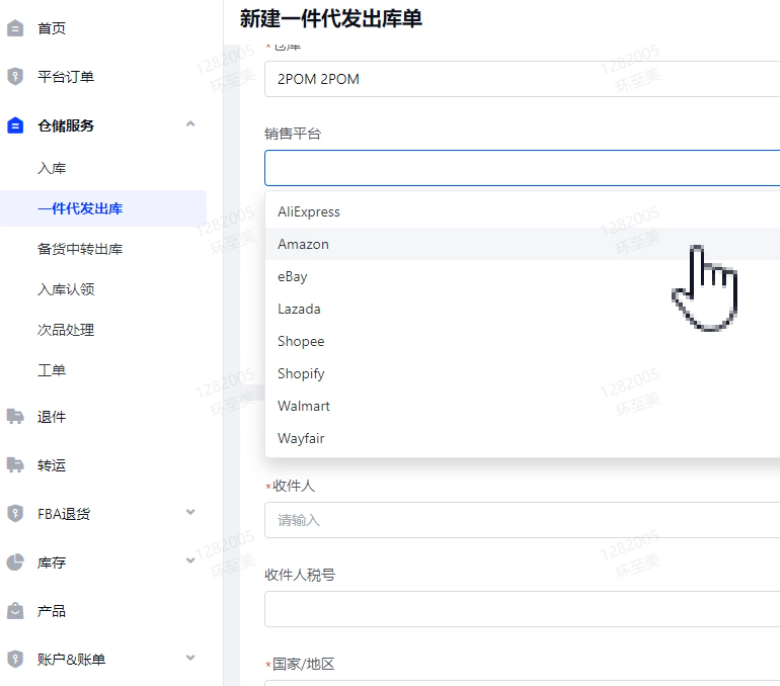Expand the 库存 menu chevron
The image size is (780, 686).
[x=191, y=561]
